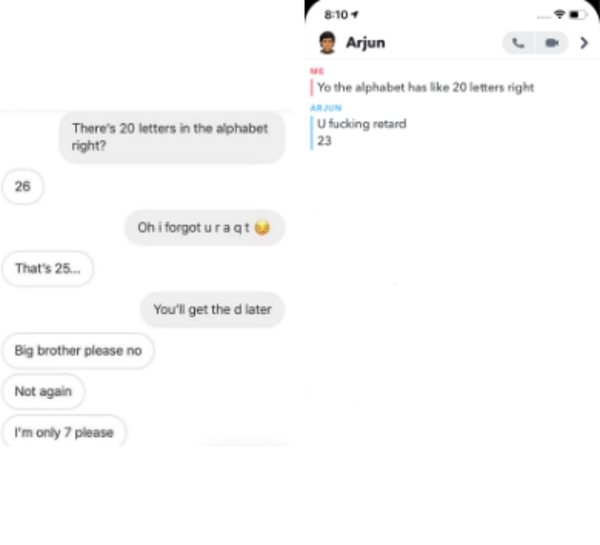Start a voice call with Arjun

[518, 43]
